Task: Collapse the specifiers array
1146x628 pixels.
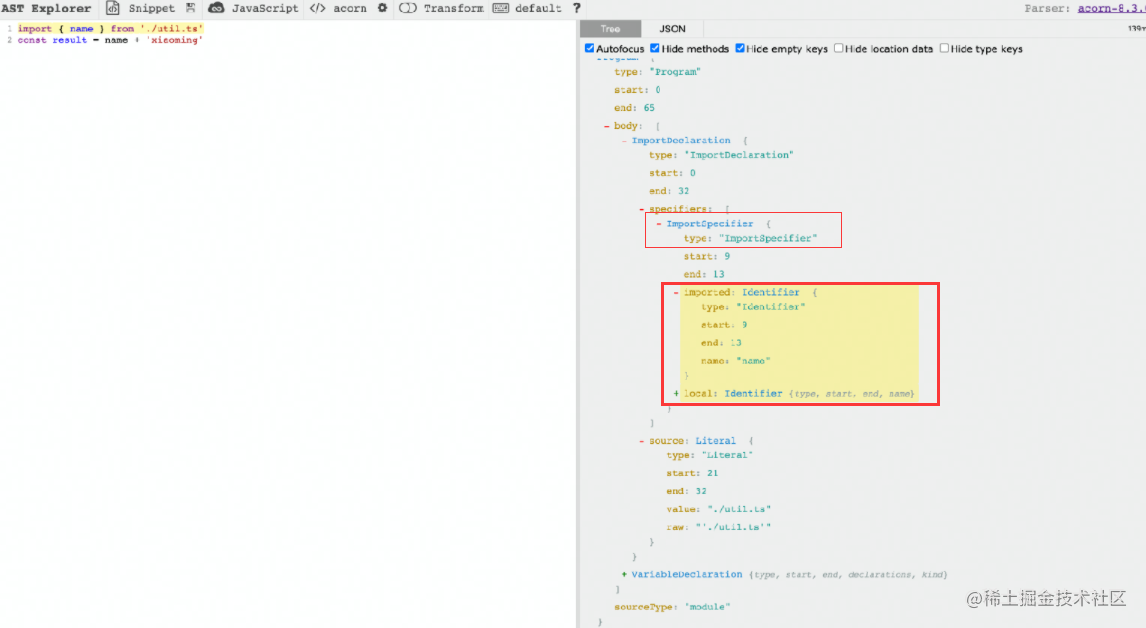Action: point(642,209)
